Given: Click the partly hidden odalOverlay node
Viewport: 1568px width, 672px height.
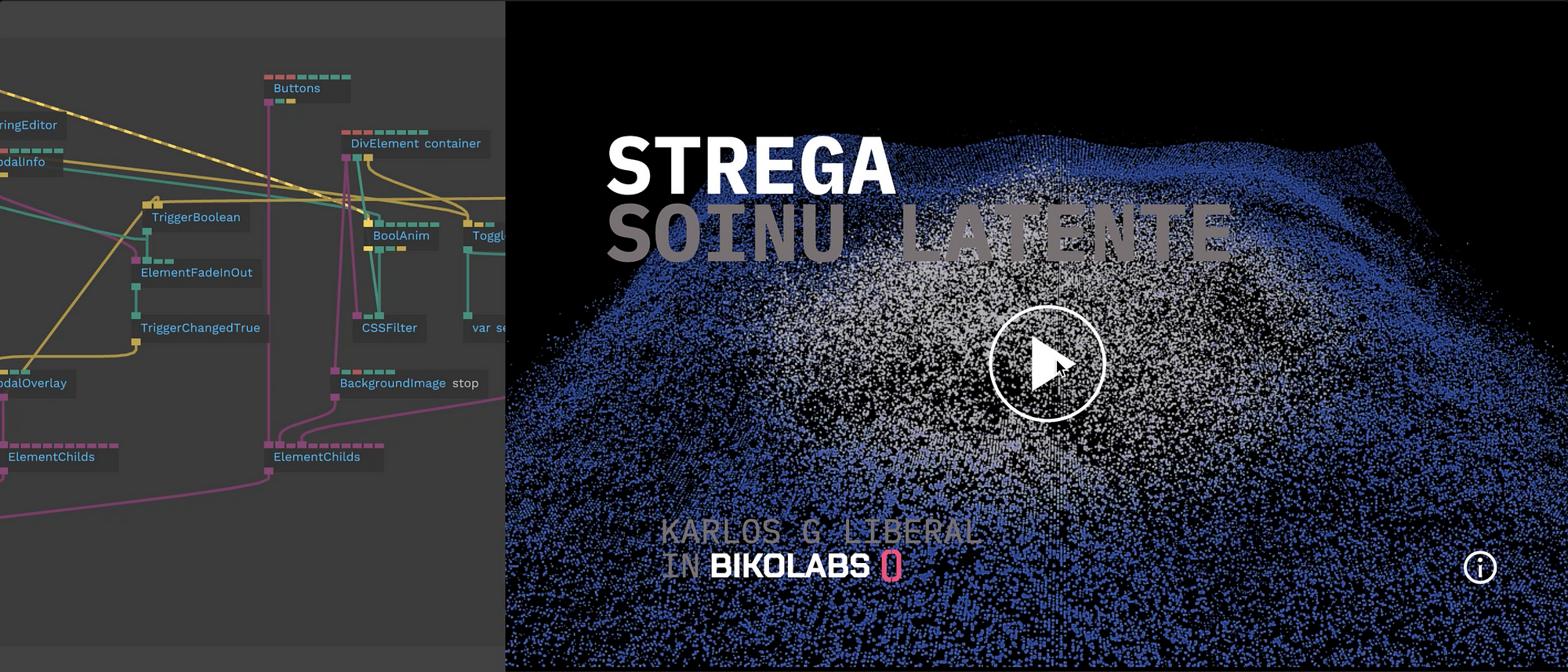Looking at the screenshot, I should (38, 383).
